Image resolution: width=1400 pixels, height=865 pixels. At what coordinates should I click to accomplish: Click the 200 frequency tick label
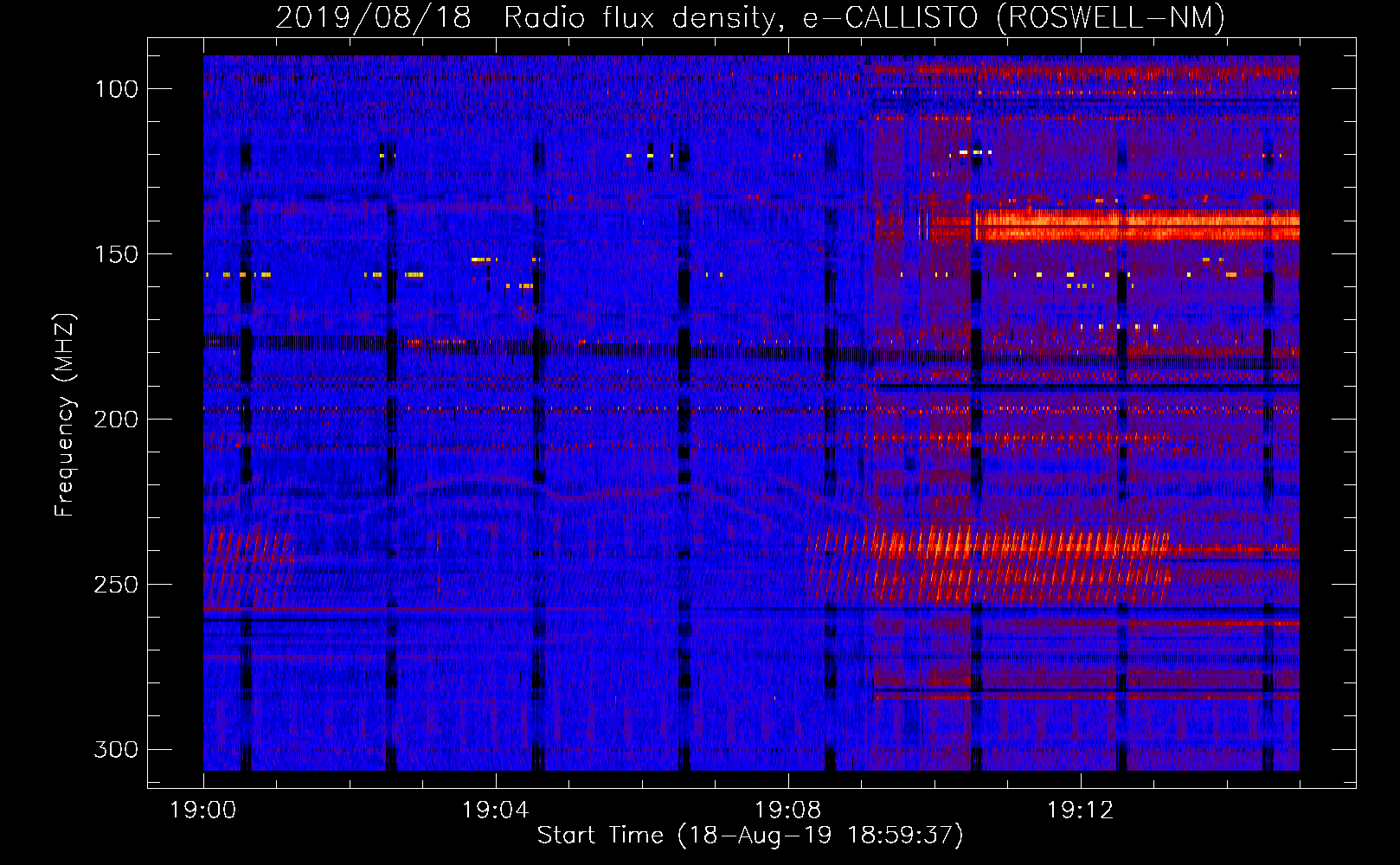[116, 420]
